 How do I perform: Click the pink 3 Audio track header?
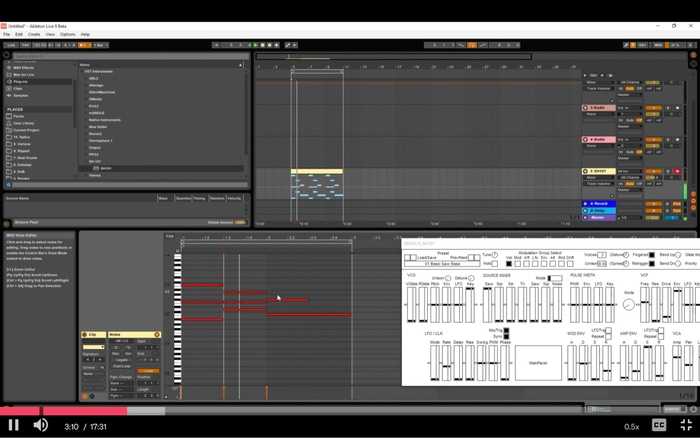tap(599, 108)
